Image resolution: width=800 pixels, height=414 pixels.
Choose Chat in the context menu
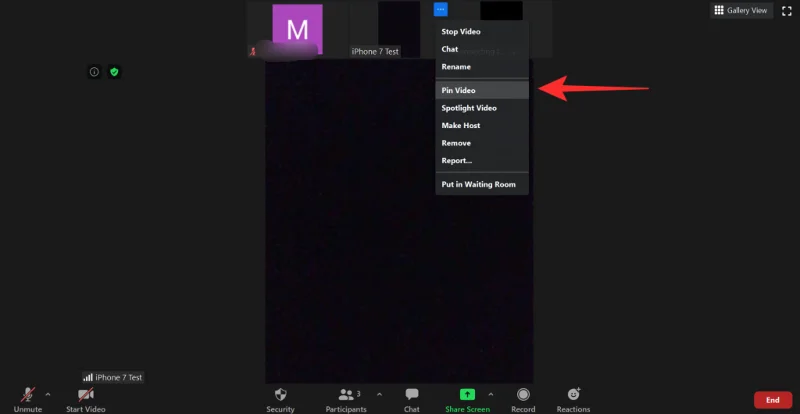[x=482, y=49]
